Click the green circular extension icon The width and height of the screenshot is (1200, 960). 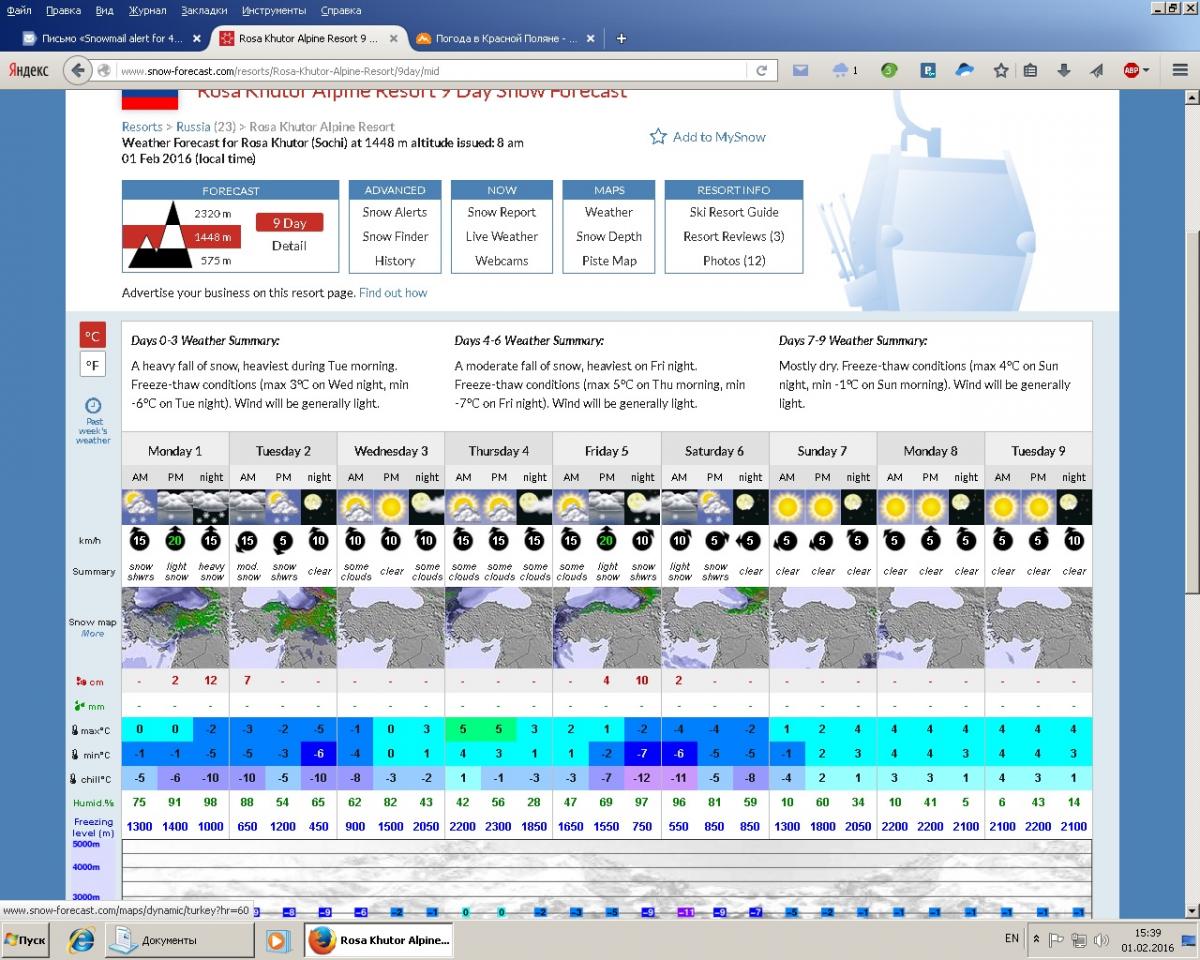[x=889, y=71]
